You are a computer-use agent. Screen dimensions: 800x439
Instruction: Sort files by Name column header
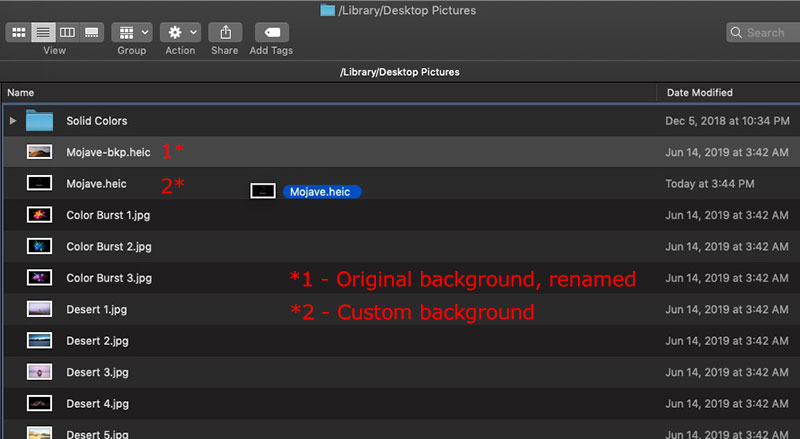330,92
